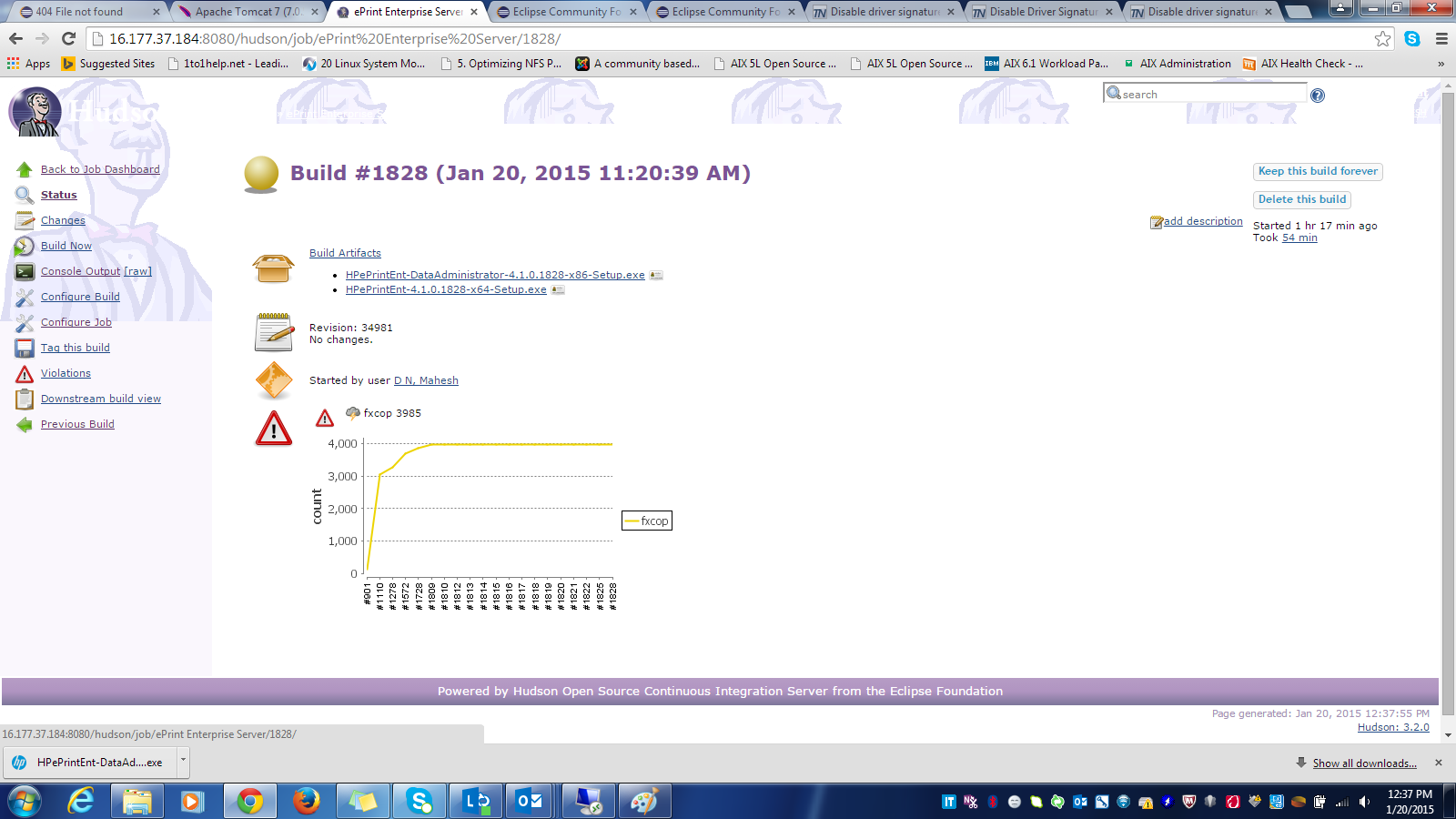This screenshot has width=1456, height=819.
Task: Switch to the first Disable driver signature tab
Action: (884, 12)
